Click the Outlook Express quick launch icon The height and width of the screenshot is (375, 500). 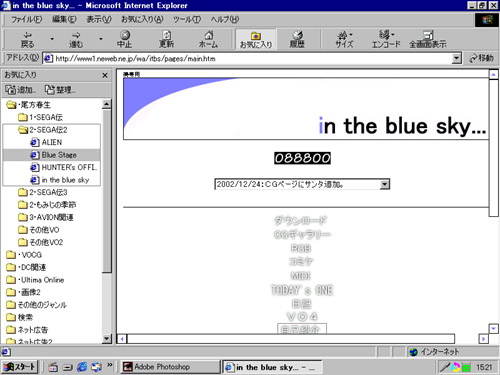[96, 367]
